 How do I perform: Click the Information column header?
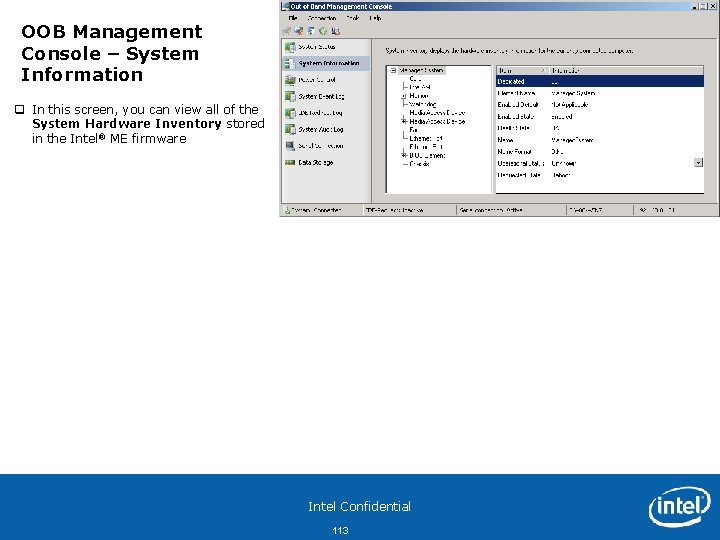pyautogui.click(x=626, y=71)
